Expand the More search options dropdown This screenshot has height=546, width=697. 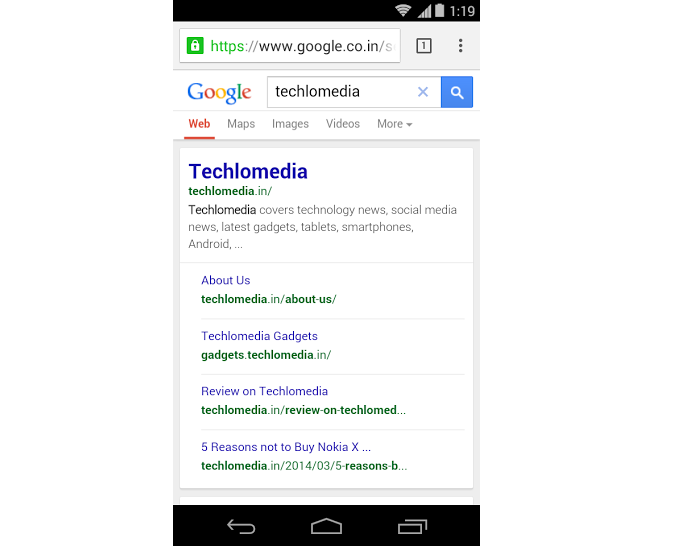394,124
